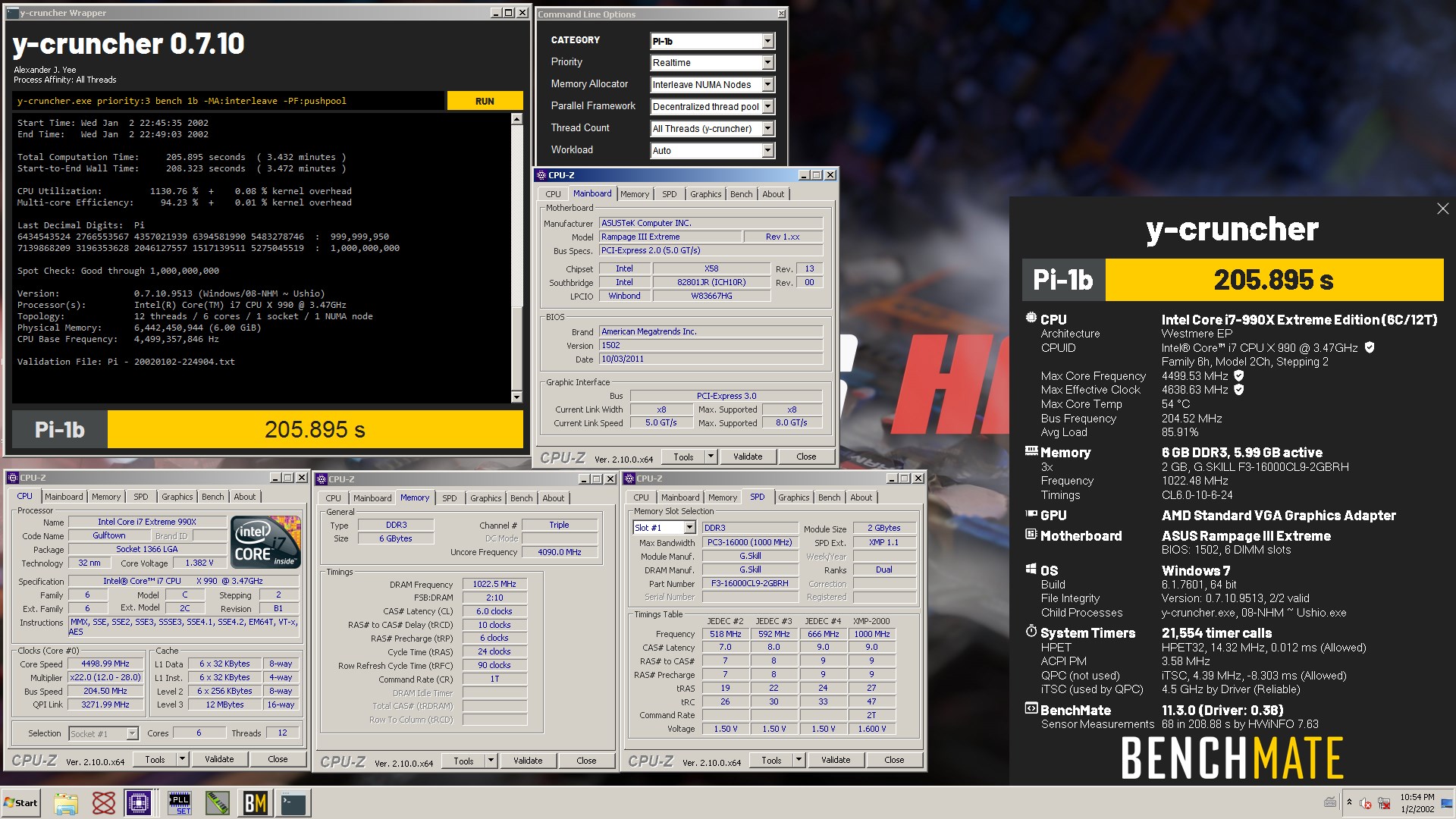Open the BenchMate BM taskbar icon
The height and width of the screenshot is (819, 1456).
256,803
